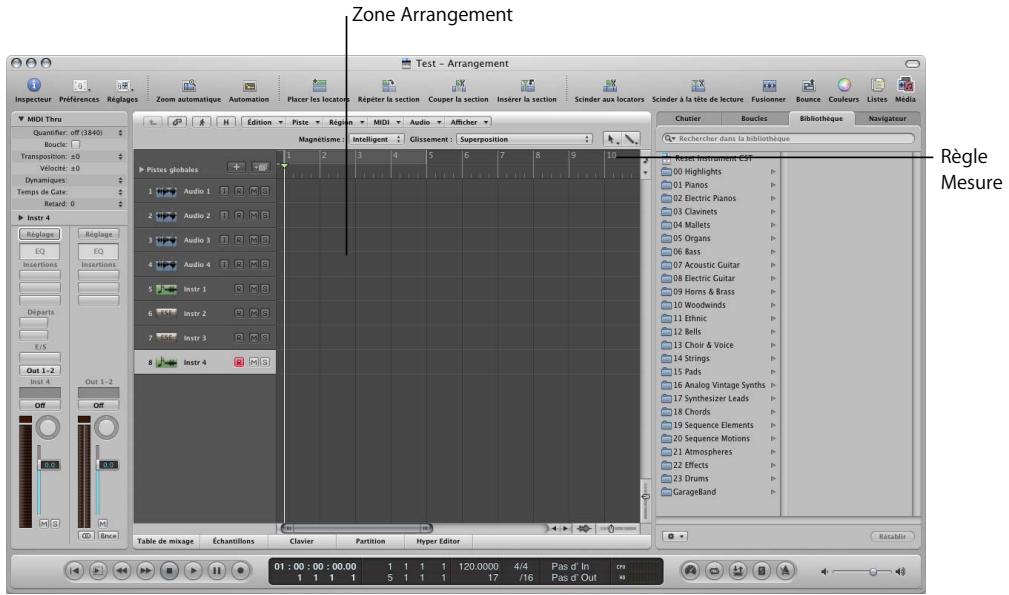Open the Piste menu dropdown
The width and height of the screenshot is (1009, 595).
point(304,122)
